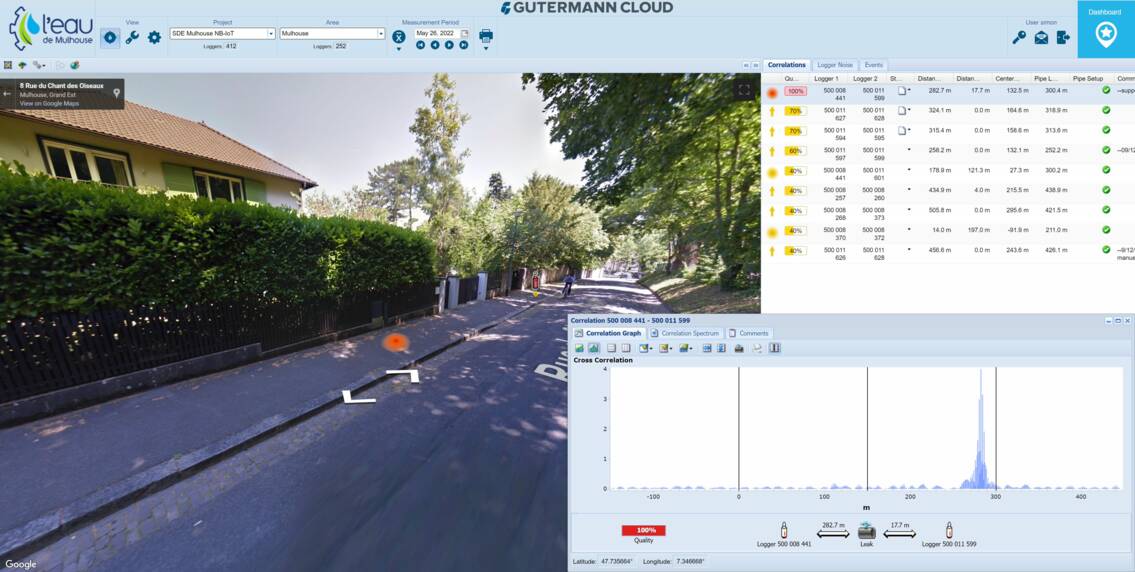1135x572 pixels.
Task: Switch to the Logger Noise tab
Action: tap(835, 65)
